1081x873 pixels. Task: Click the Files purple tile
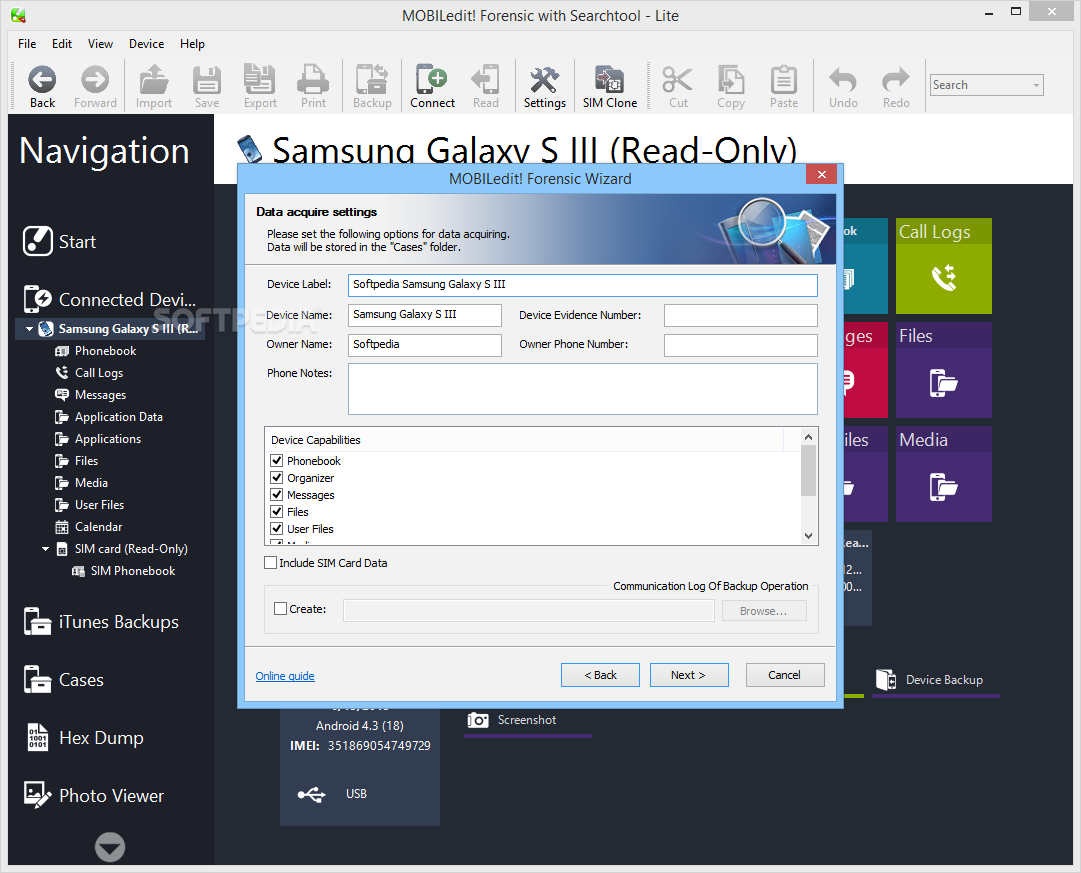944,370
